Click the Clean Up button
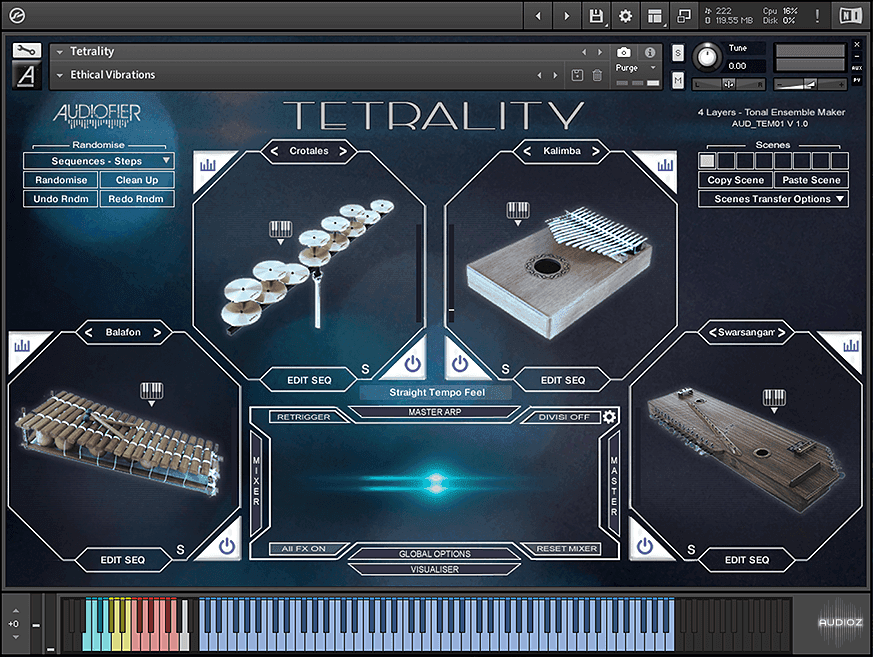 click(137, 180)
